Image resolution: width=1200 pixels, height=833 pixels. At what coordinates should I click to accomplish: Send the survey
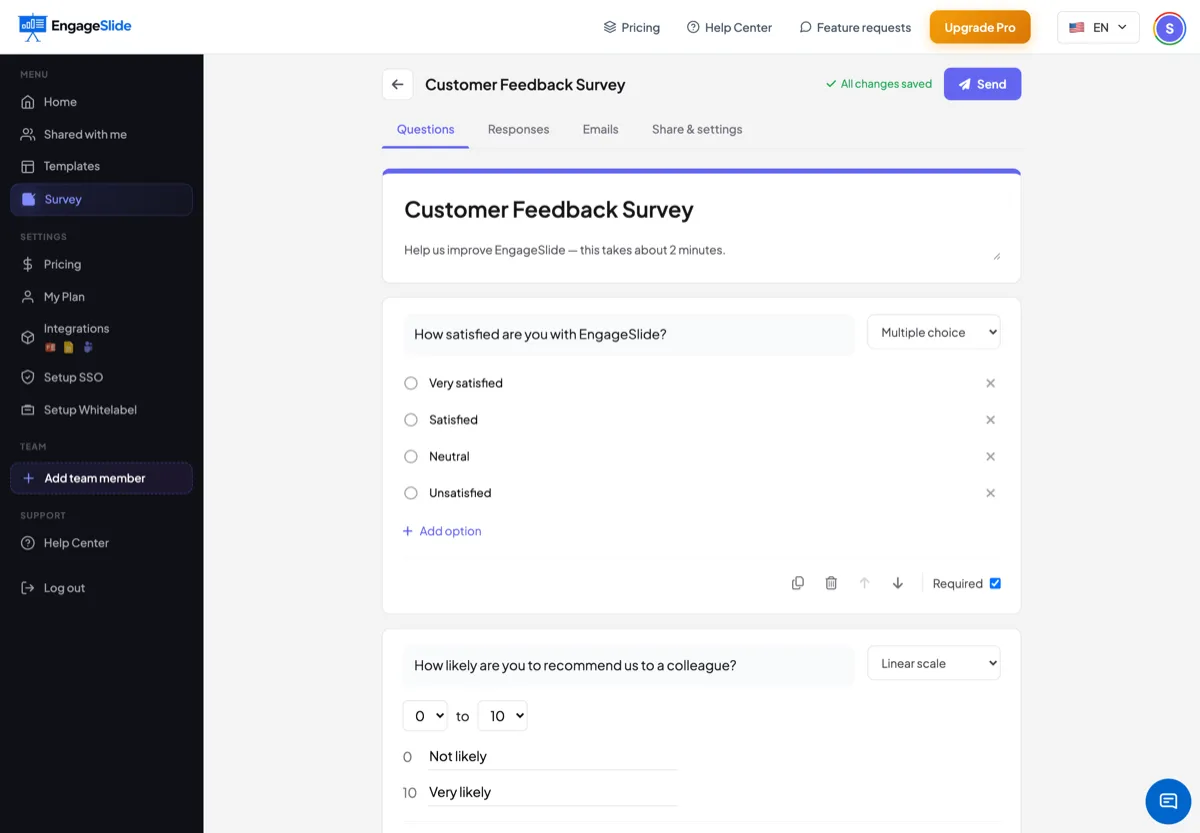tap(982, 84)
